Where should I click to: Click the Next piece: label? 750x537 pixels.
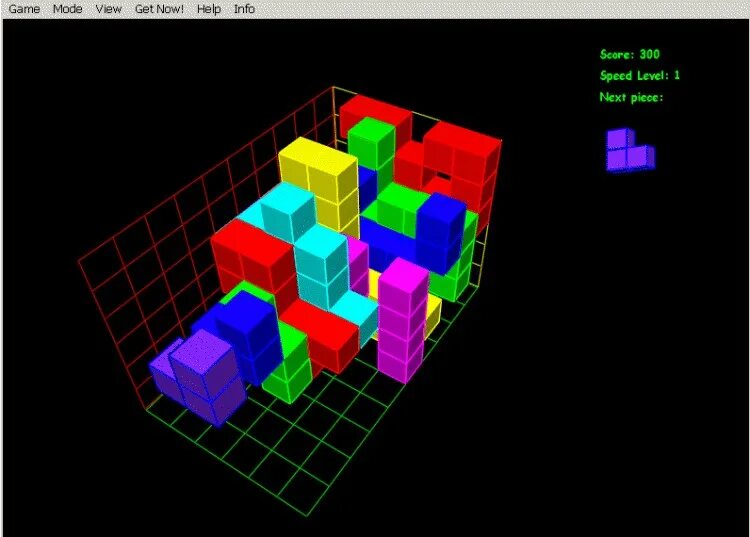click(x=631, y=97)
